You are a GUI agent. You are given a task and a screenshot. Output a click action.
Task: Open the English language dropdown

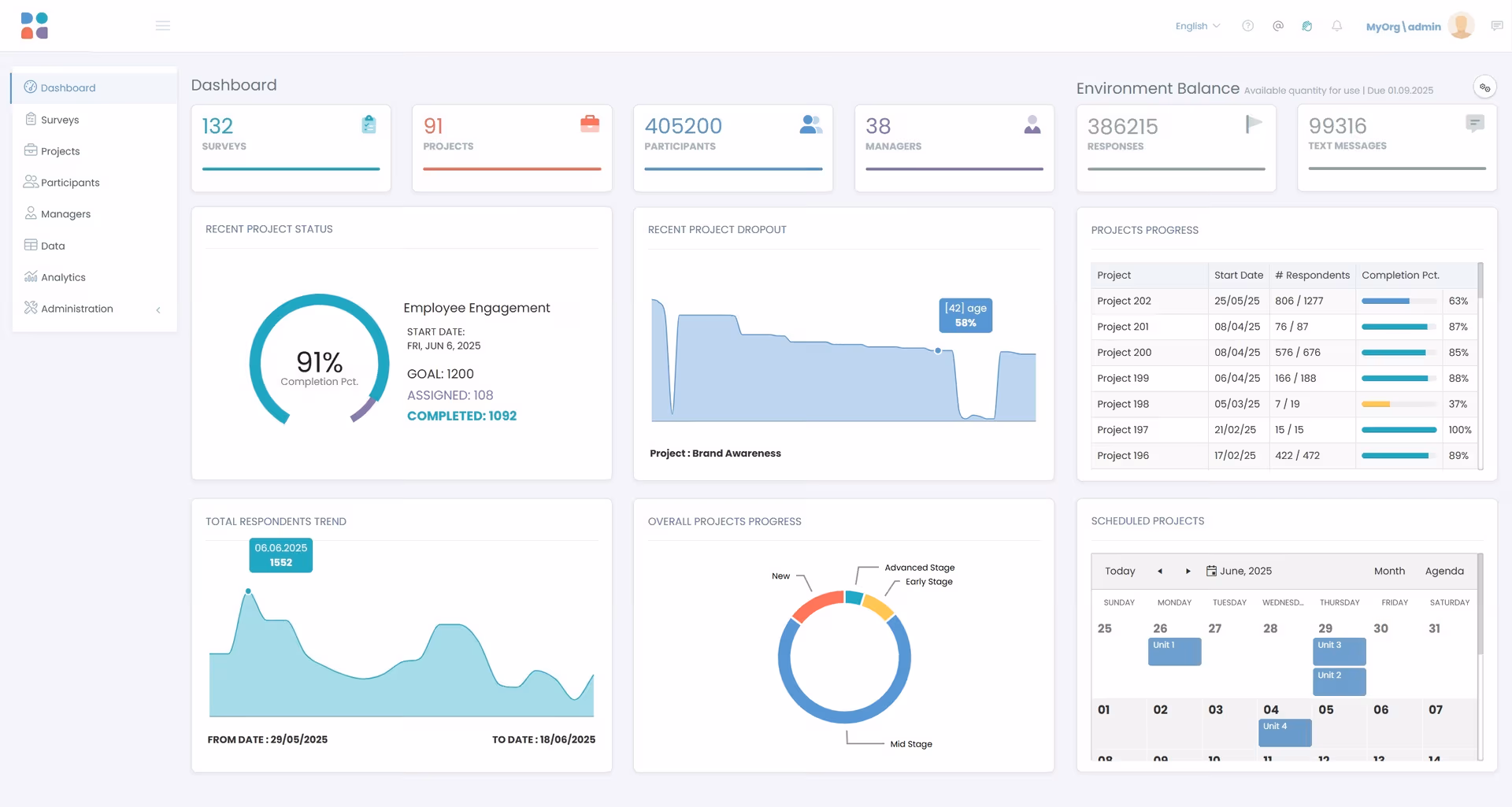coord(1197,26)
